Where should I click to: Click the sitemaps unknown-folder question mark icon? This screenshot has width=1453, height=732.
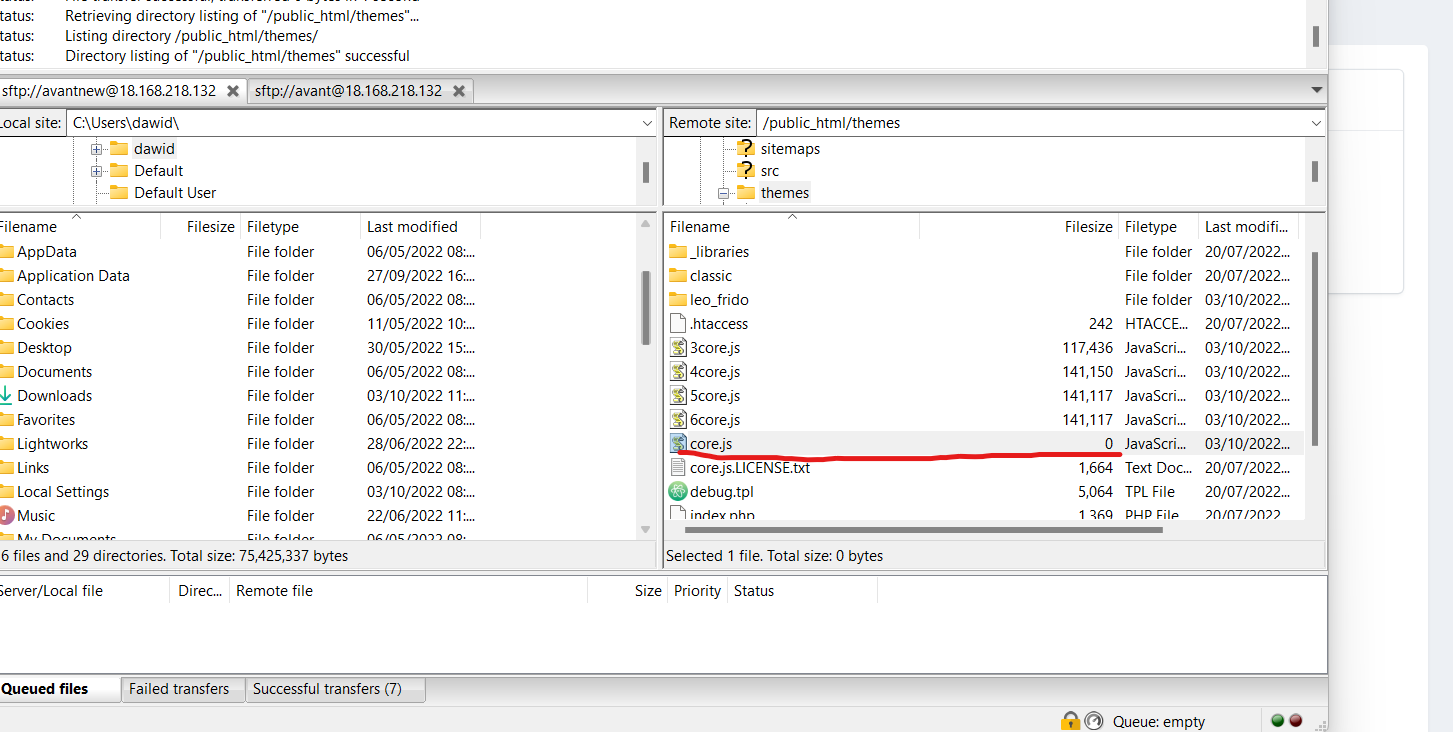click(746, 148)
